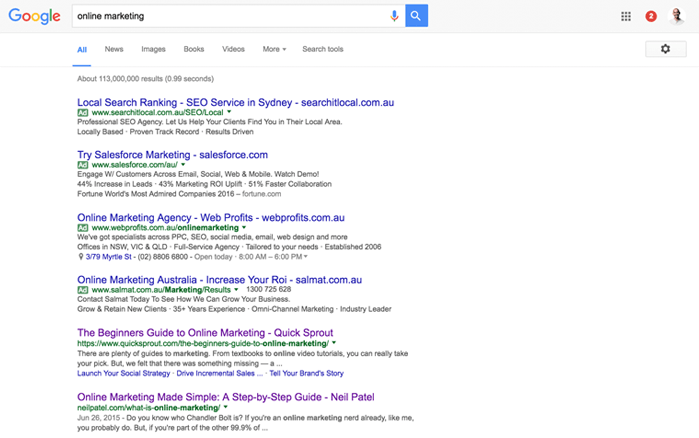Open the settings gear menu
The image size is (699, 438).
tap(665, 49)
